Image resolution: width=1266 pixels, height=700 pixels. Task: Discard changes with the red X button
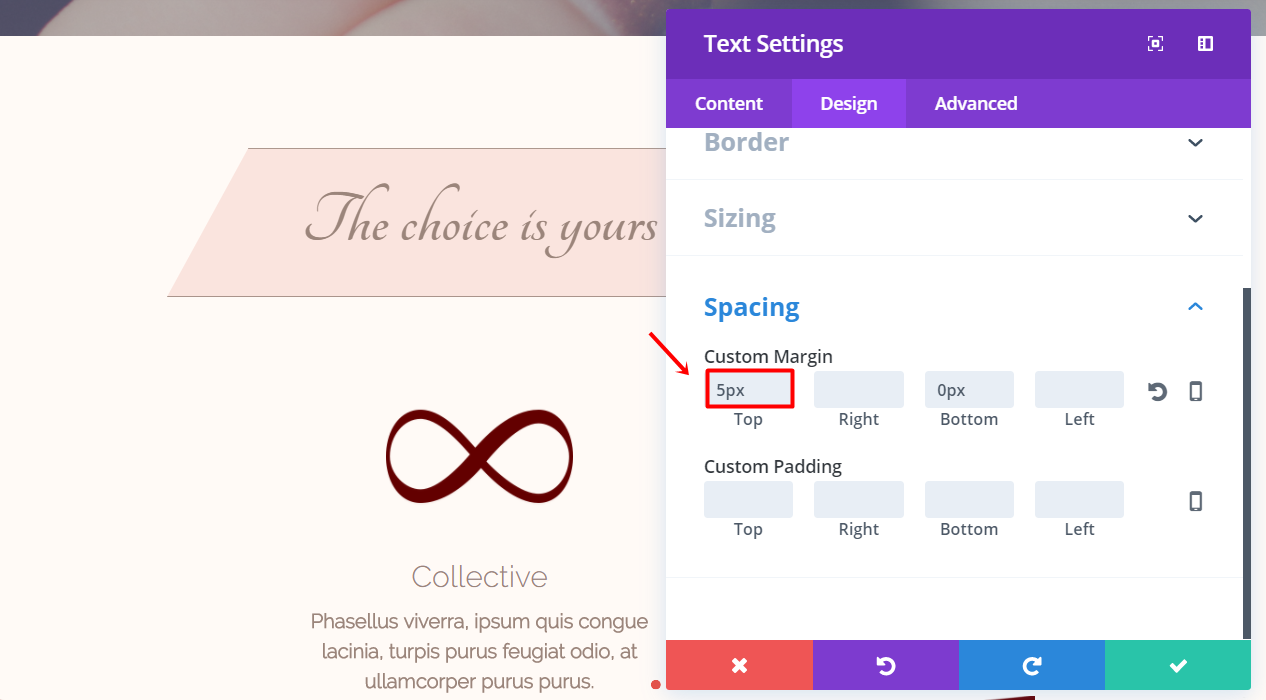[x=739, y=665]
